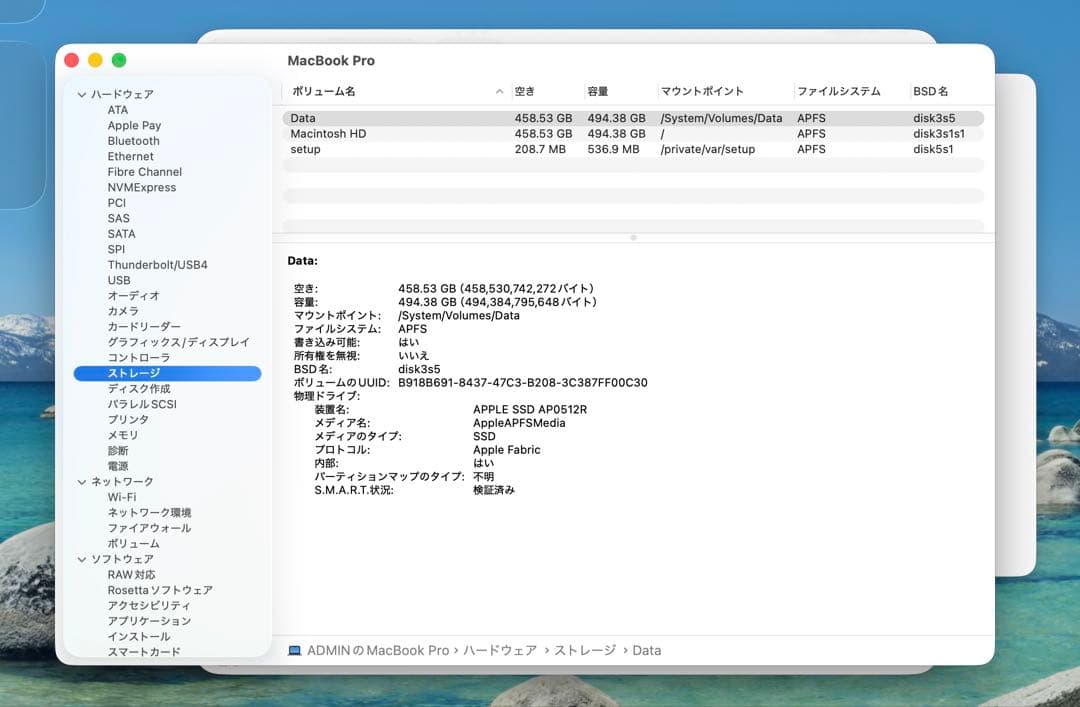Select SPI in sidebar
1080x707 pixels.
(x=116, y=249)
